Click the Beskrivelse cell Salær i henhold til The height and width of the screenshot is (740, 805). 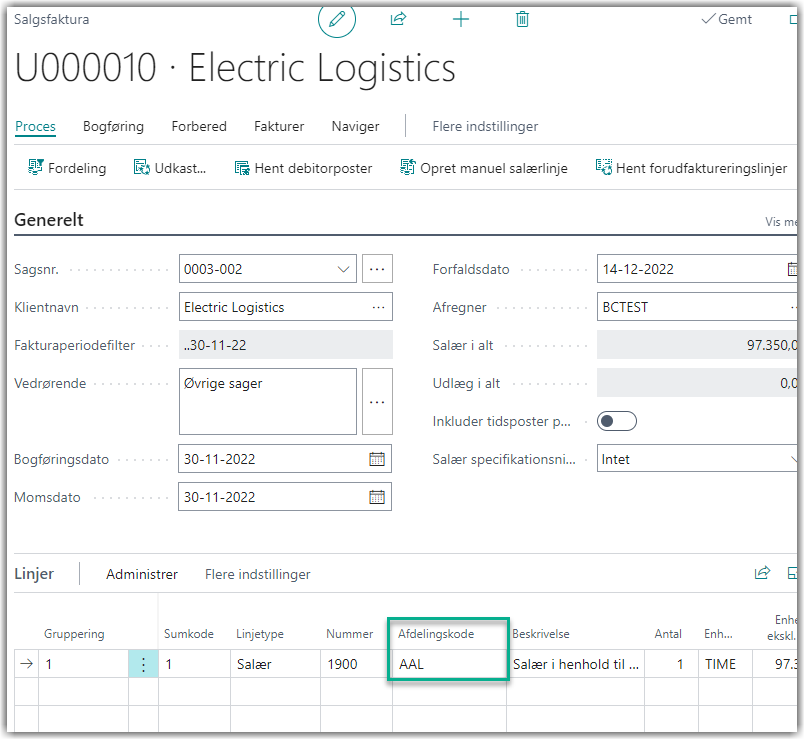coord(576,664)
